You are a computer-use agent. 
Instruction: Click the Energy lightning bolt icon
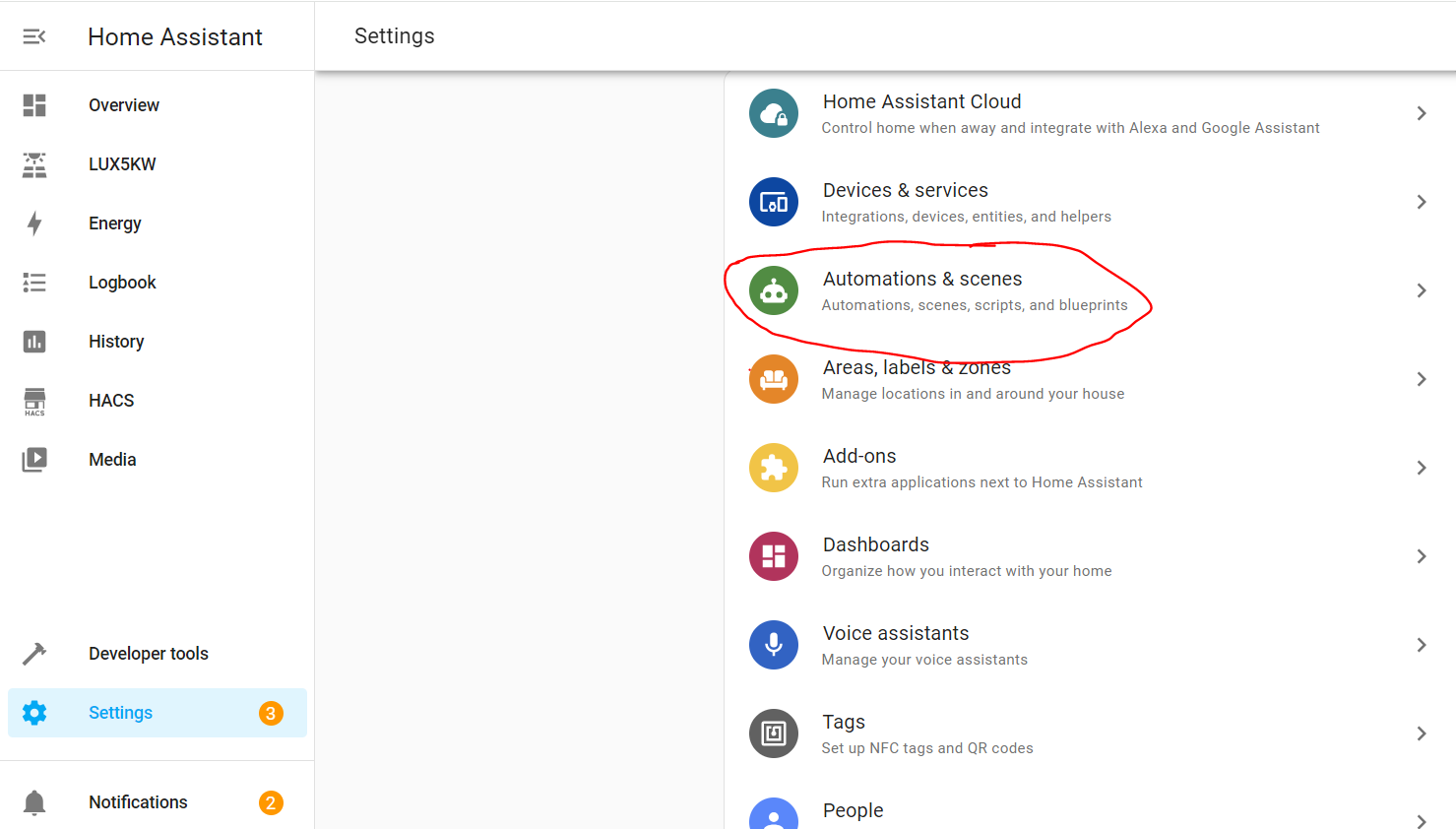click(34, 223)
